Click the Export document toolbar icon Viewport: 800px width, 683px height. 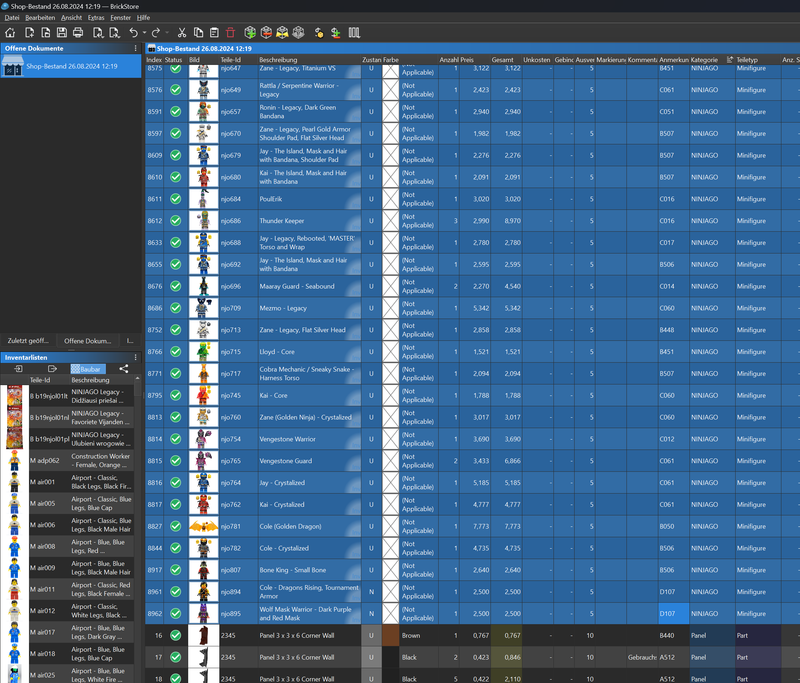pyautogui.click(x=115, y=33)
